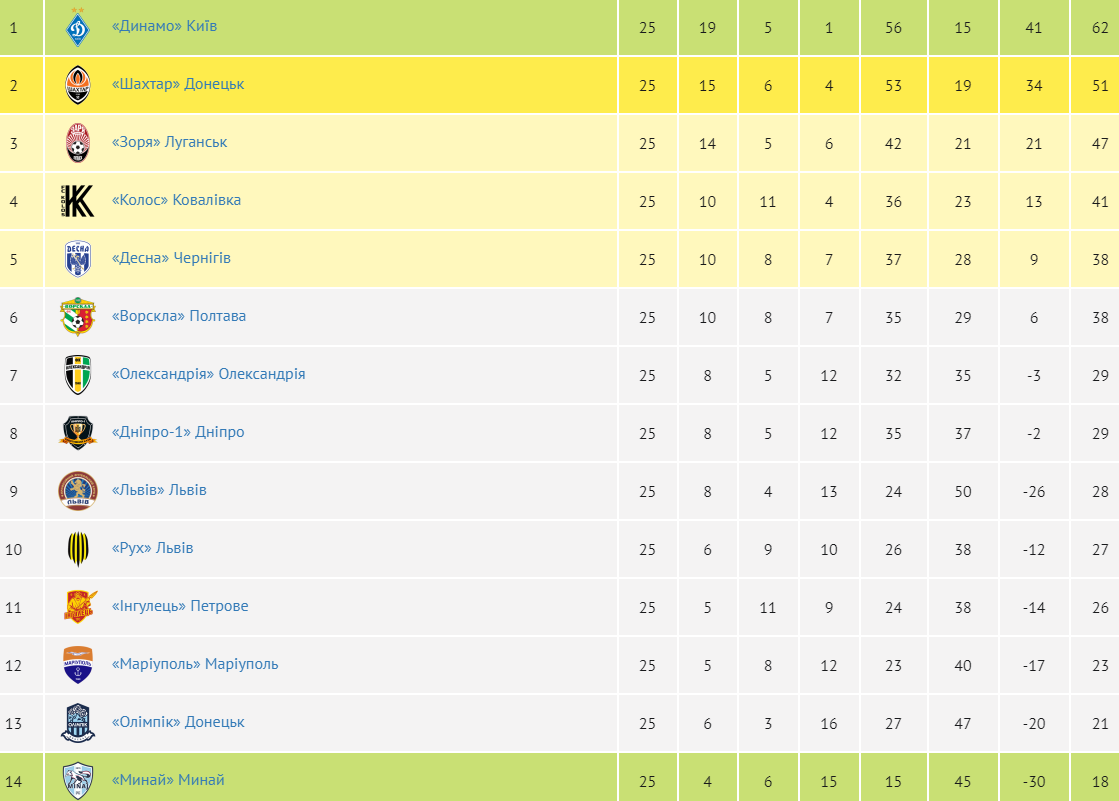
Task: Click the Mynai club crest
Action: click(78, 780)
